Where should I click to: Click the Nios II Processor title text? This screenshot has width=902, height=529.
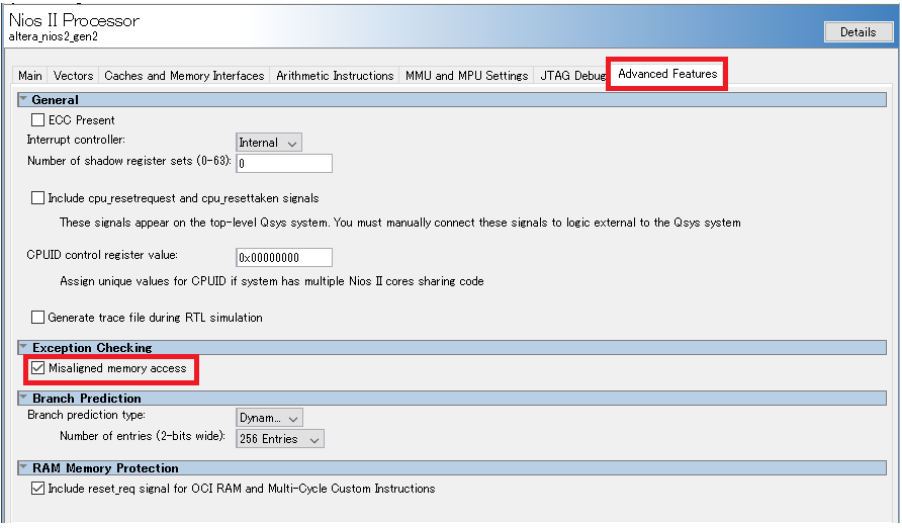click(x=74, y=20)
